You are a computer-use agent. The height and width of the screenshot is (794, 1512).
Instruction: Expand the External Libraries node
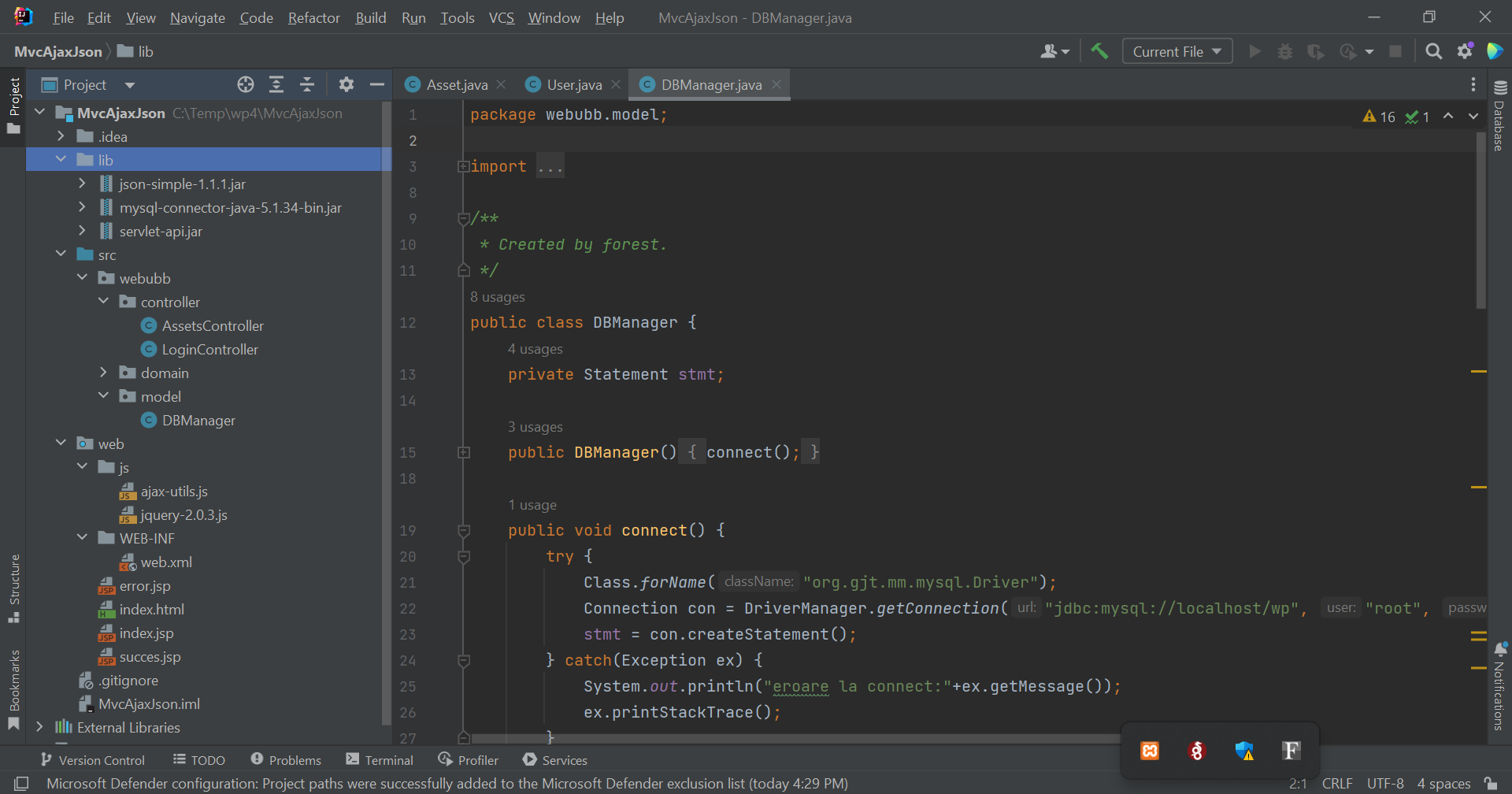pyautogui.click(x=39, y=727)
